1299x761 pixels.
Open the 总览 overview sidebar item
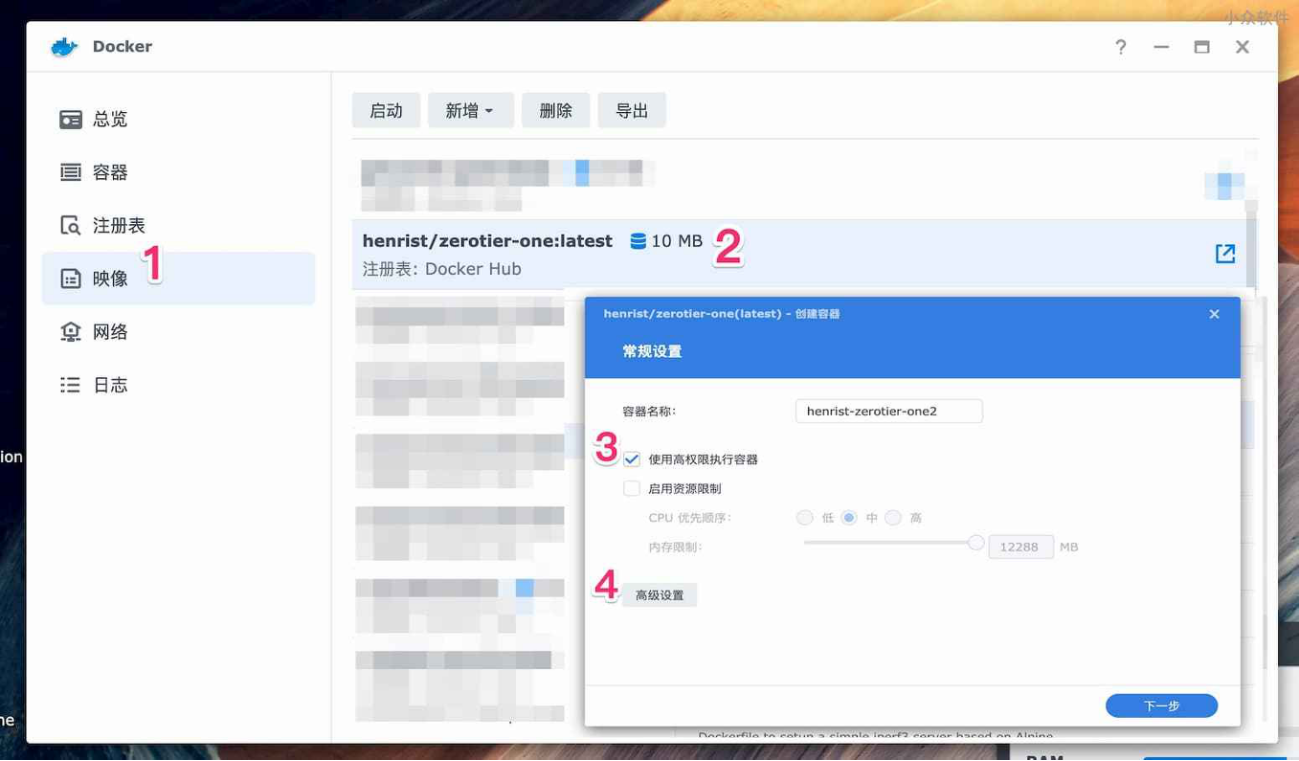[x=178, y=119]
